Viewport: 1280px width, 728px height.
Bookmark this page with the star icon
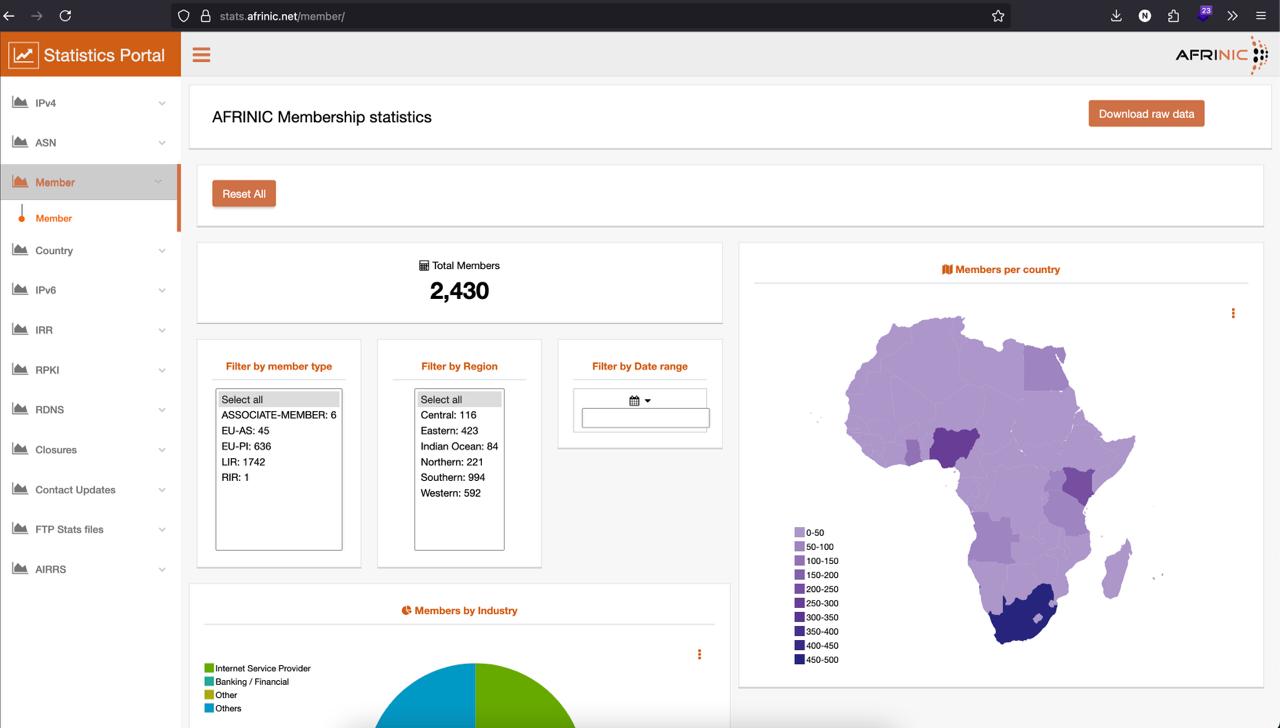(997, 16)
